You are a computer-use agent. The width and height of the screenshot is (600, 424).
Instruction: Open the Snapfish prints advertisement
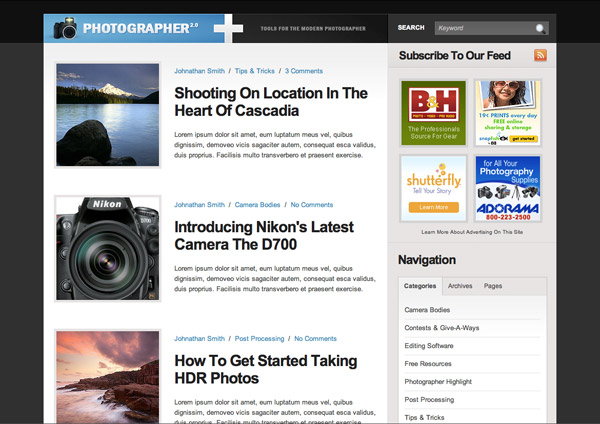(x=507, y=113)
